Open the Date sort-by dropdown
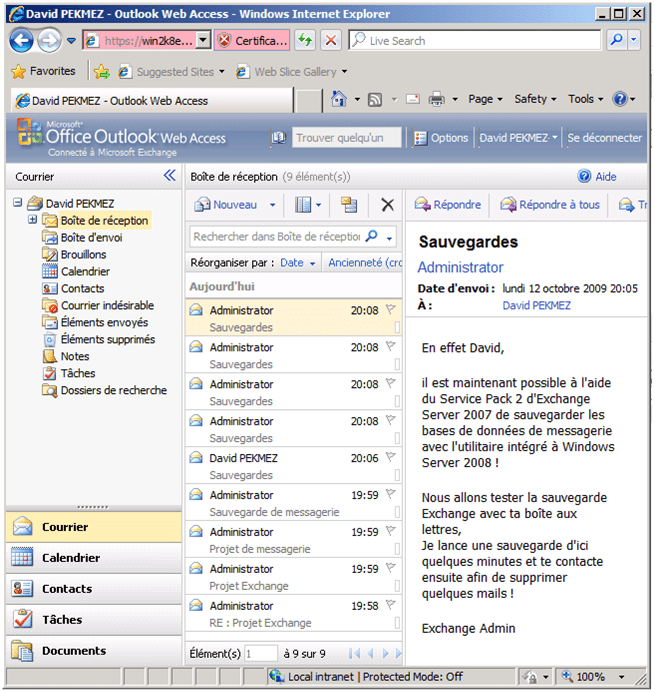 coord(298,263)
